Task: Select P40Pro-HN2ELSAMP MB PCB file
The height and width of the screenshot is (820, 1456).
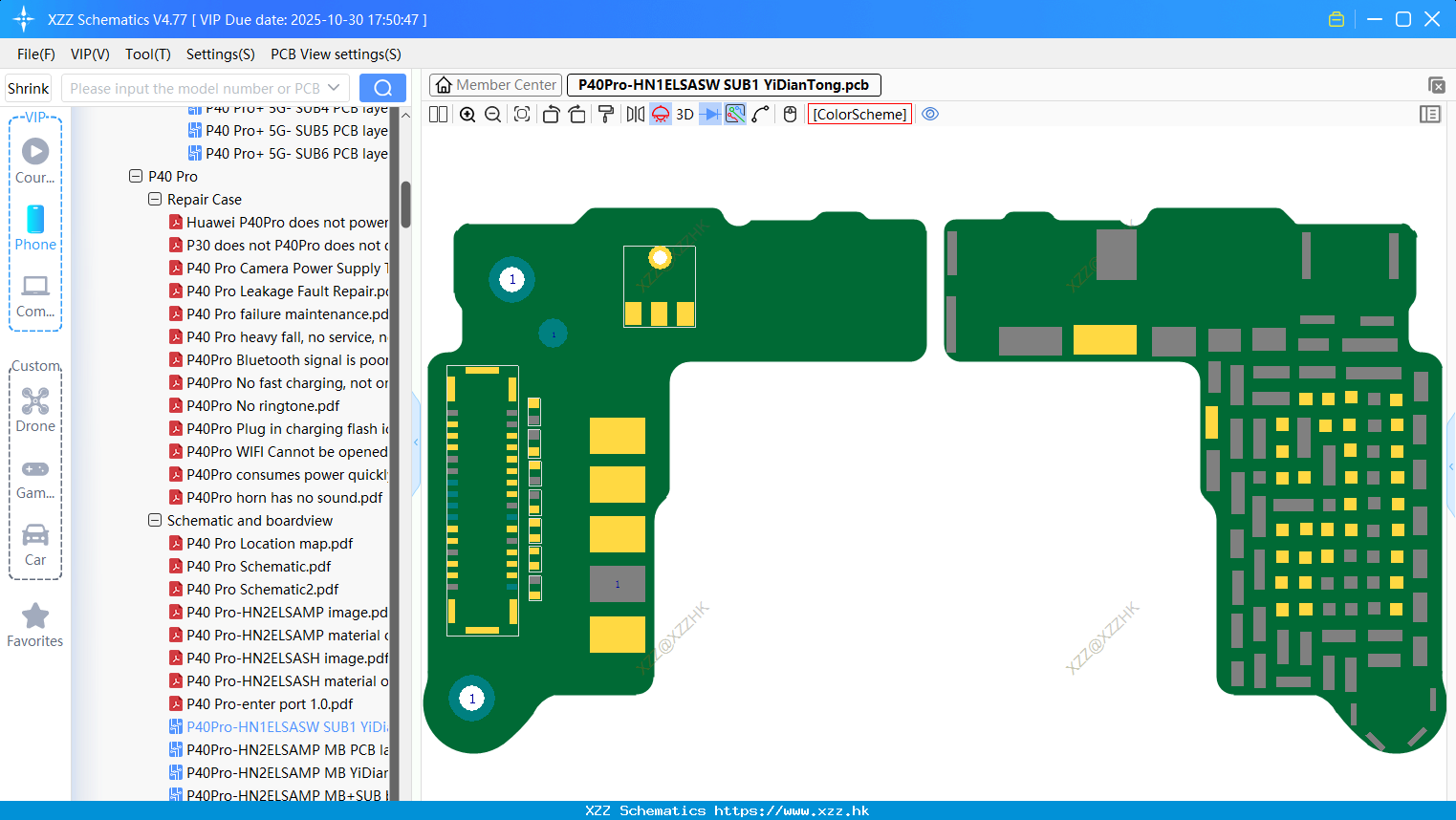Action: pyautogui.click(x=287, y=749)
